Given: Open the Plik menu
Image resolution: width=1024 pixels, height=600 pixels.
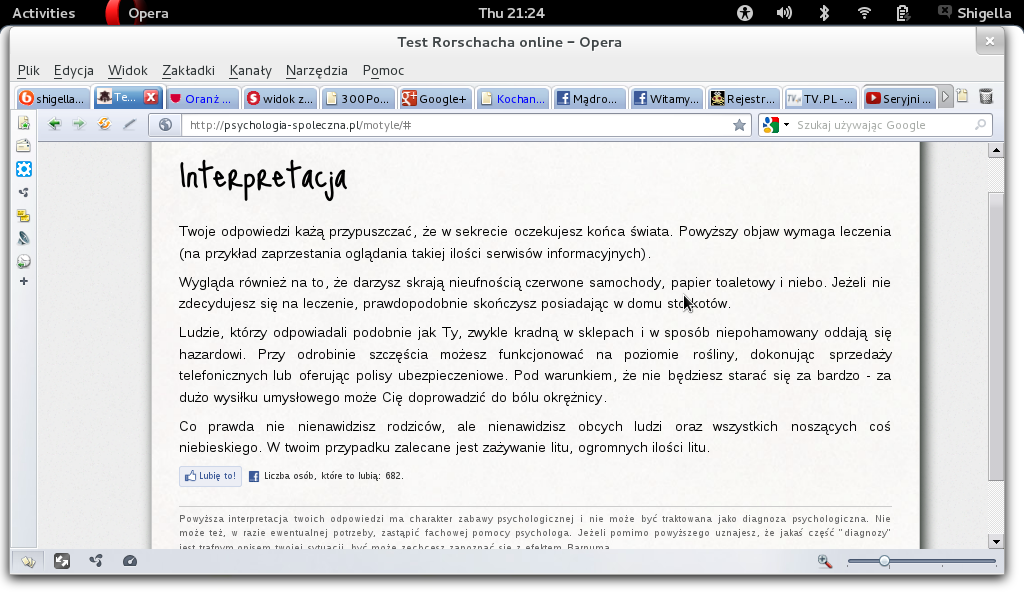Looking at the screenshot, I should pos(29,71).
